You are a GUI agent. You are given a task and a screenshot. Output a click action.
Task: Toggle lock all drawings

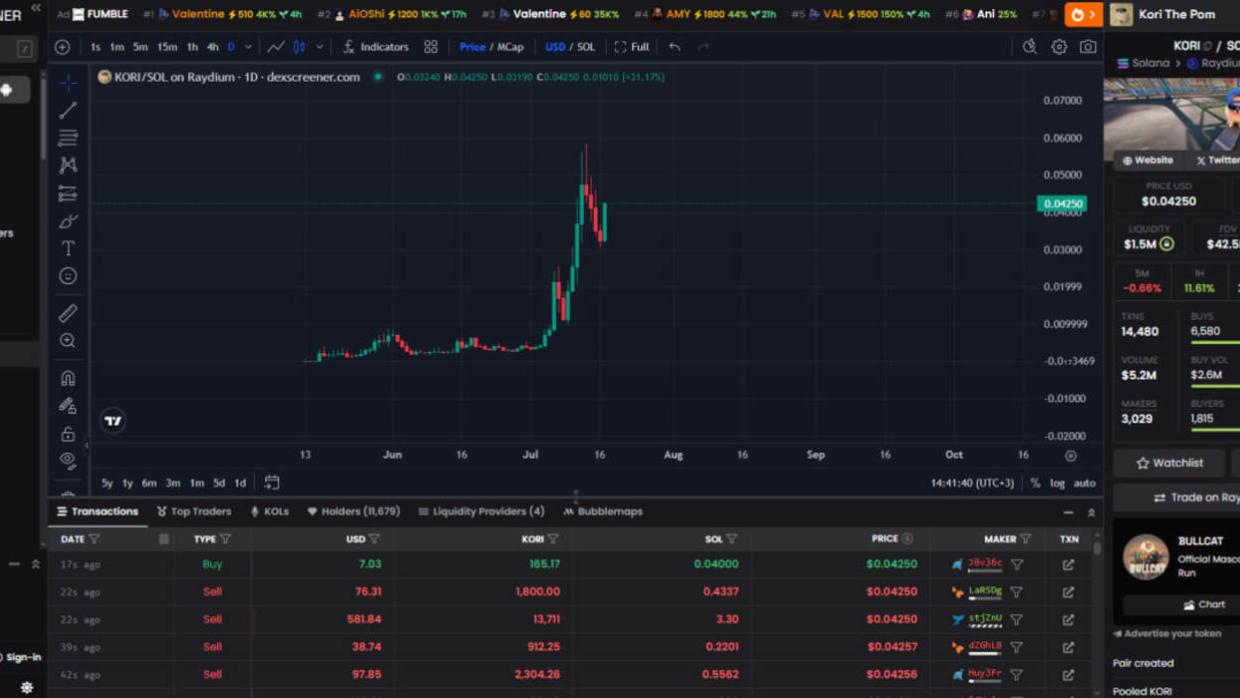tap(68, 434)
